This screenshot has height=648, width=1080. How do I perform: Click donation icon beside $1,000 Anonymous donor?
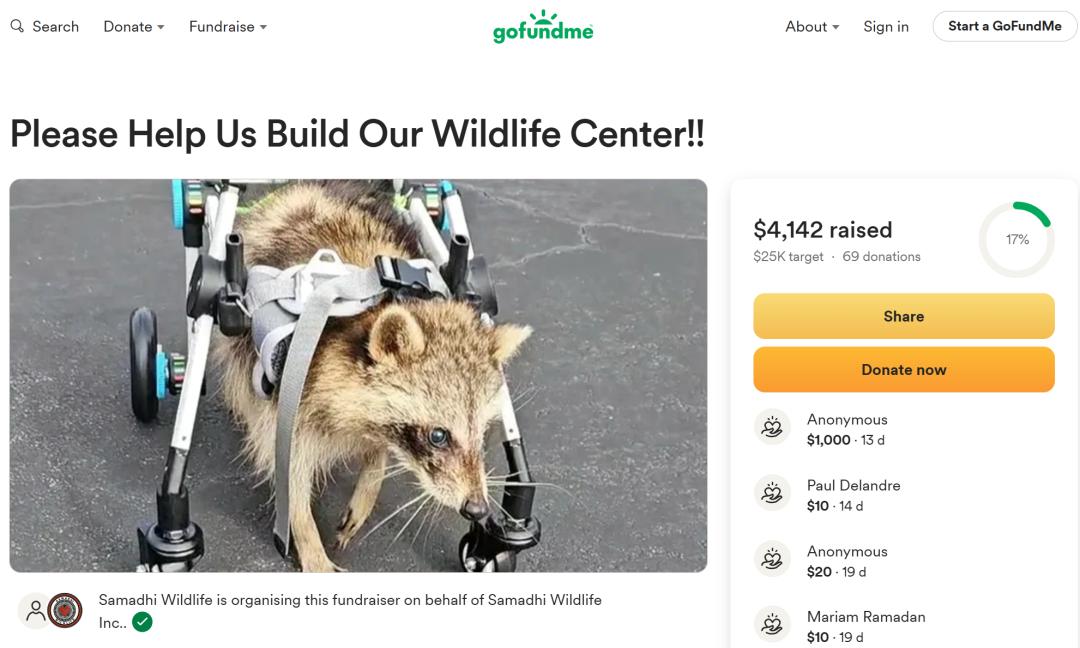click(771, 427)
